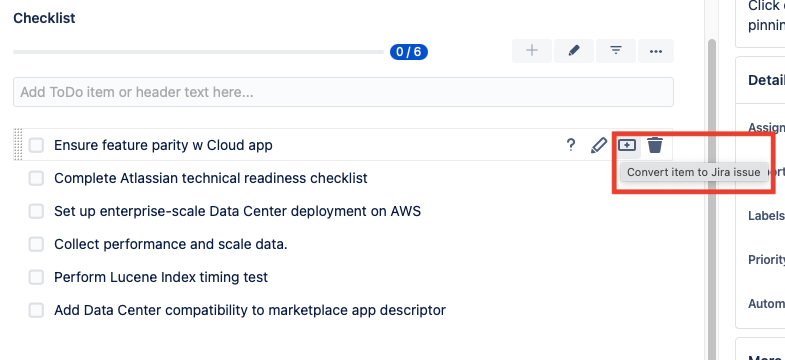785x360 pixels.
Task: Check 'Add Data Center compatibility' checkbox
Action: [x=36, y=310]
